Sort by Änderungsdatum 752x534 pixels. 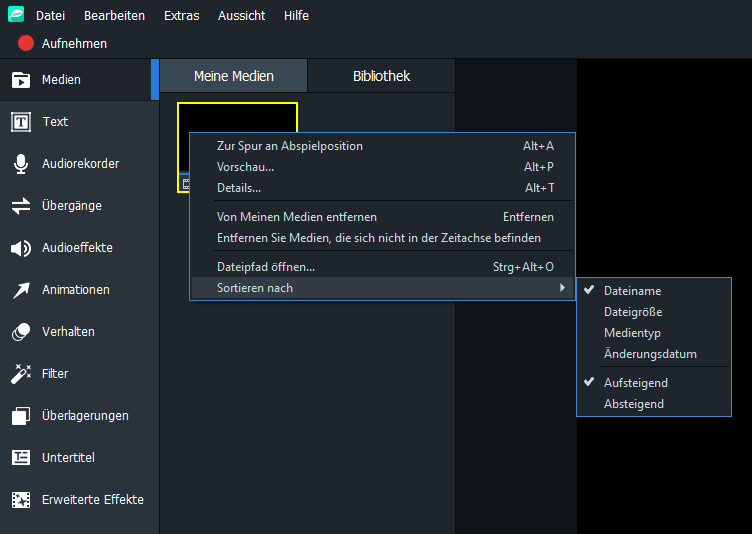click(x=654, y=354)
